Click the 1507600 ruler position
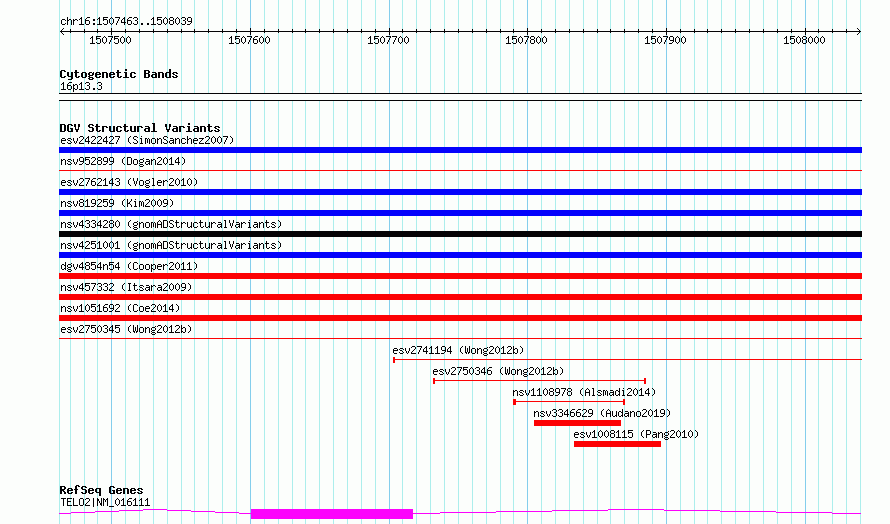 coord(249,40)
